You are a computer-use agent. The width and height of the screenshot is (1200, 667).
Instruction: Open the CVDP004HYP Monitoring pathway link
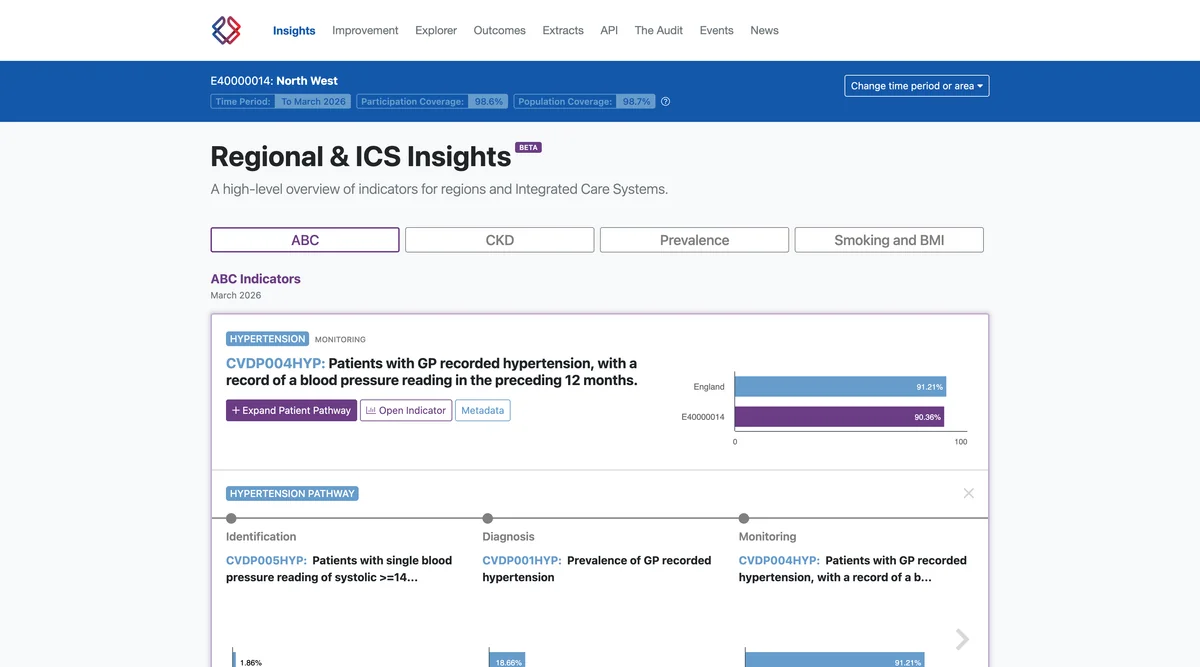(779, 560)
